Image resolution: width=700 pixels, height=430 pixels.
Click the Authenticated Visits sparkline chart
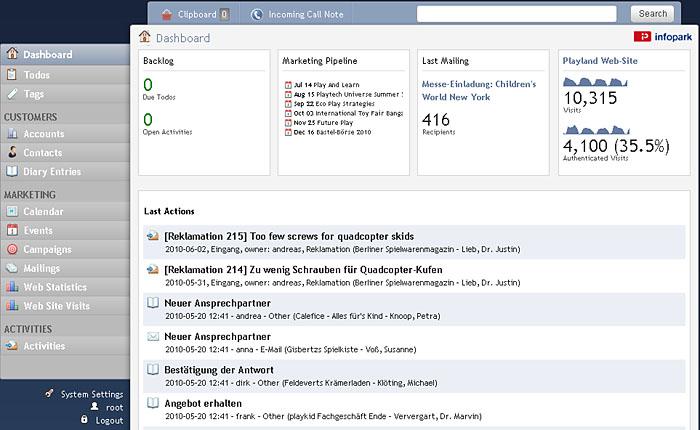click(596, 129)
